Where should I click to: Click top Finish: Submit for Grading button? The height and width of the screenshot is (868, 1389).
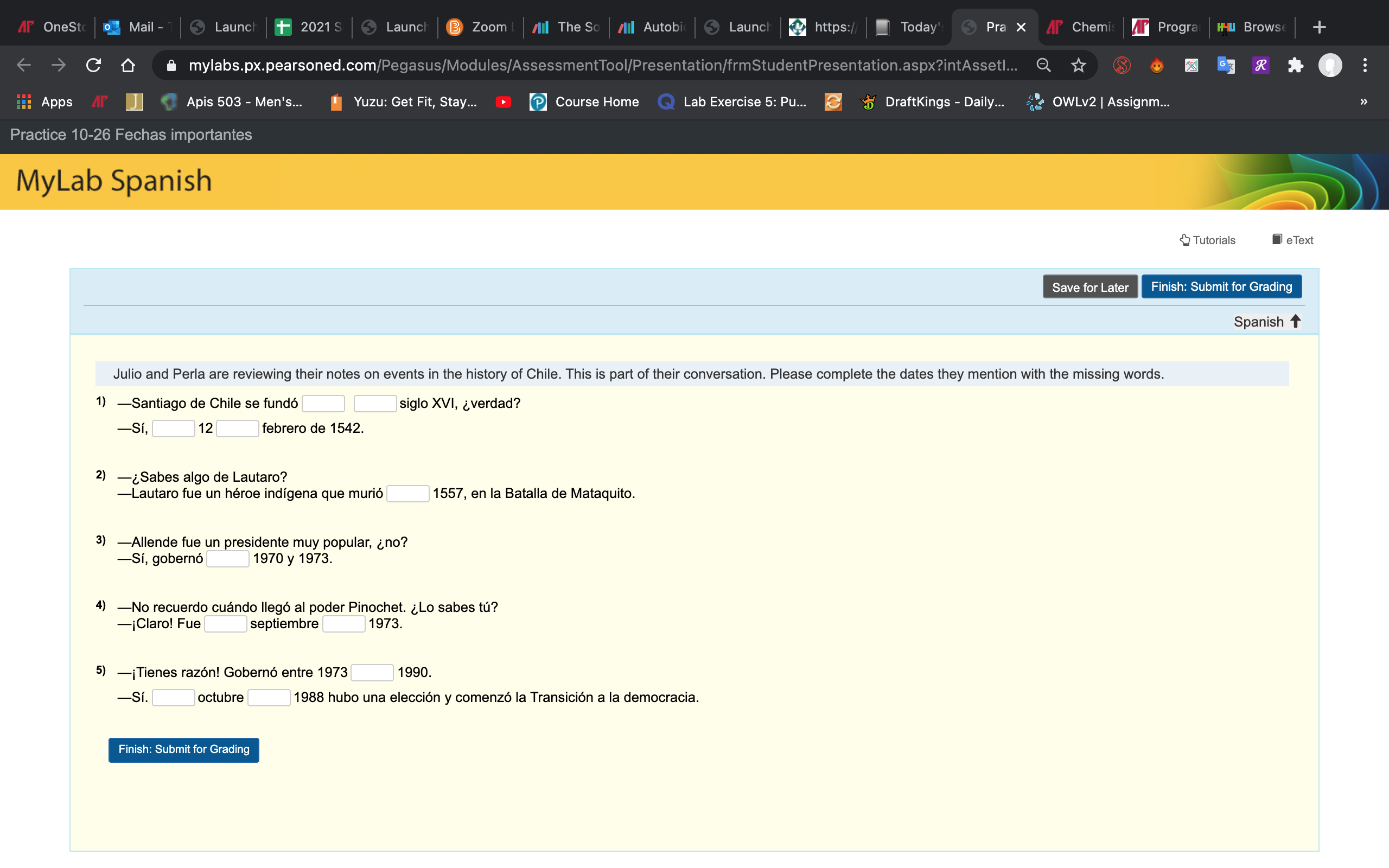(x=1221, y=286)
